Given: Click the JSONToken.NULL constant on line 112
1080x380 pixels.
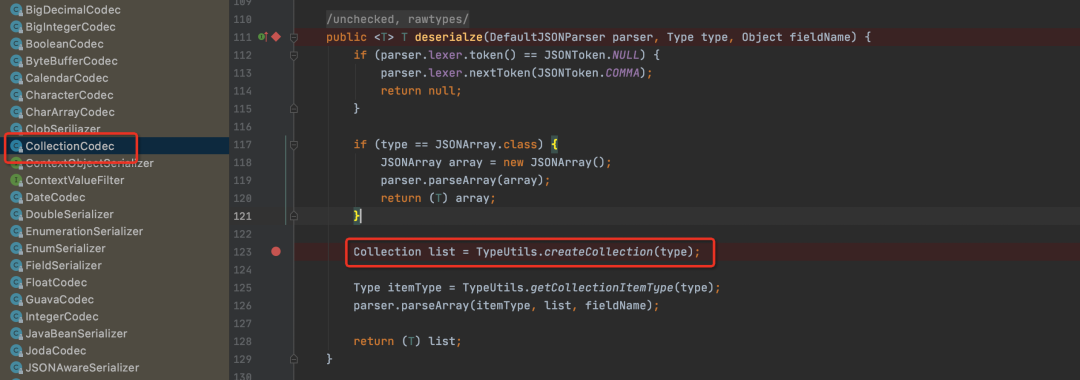Looking at the screenshot, I should 591,54.
